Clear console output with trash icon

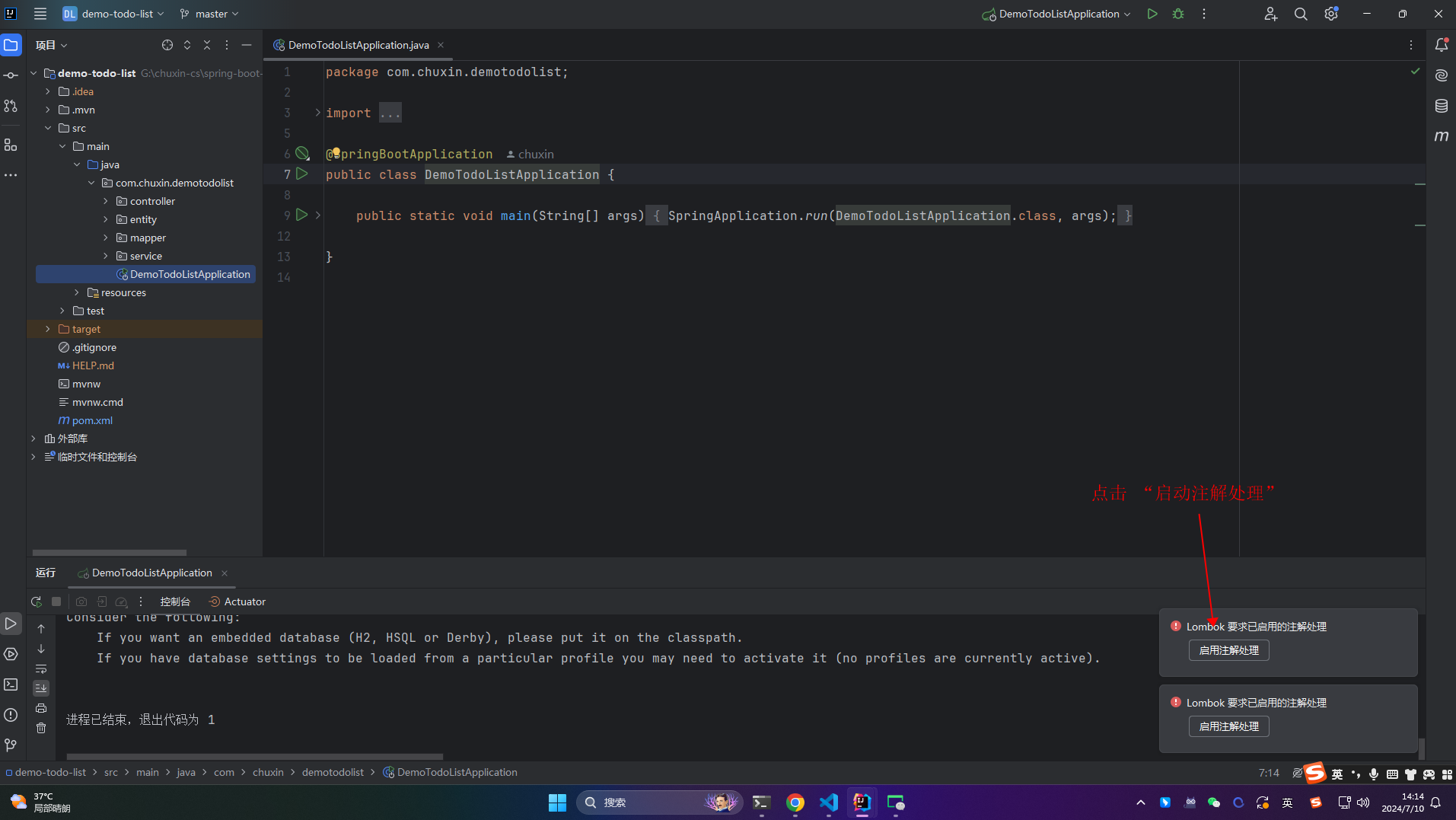(41, 728)
